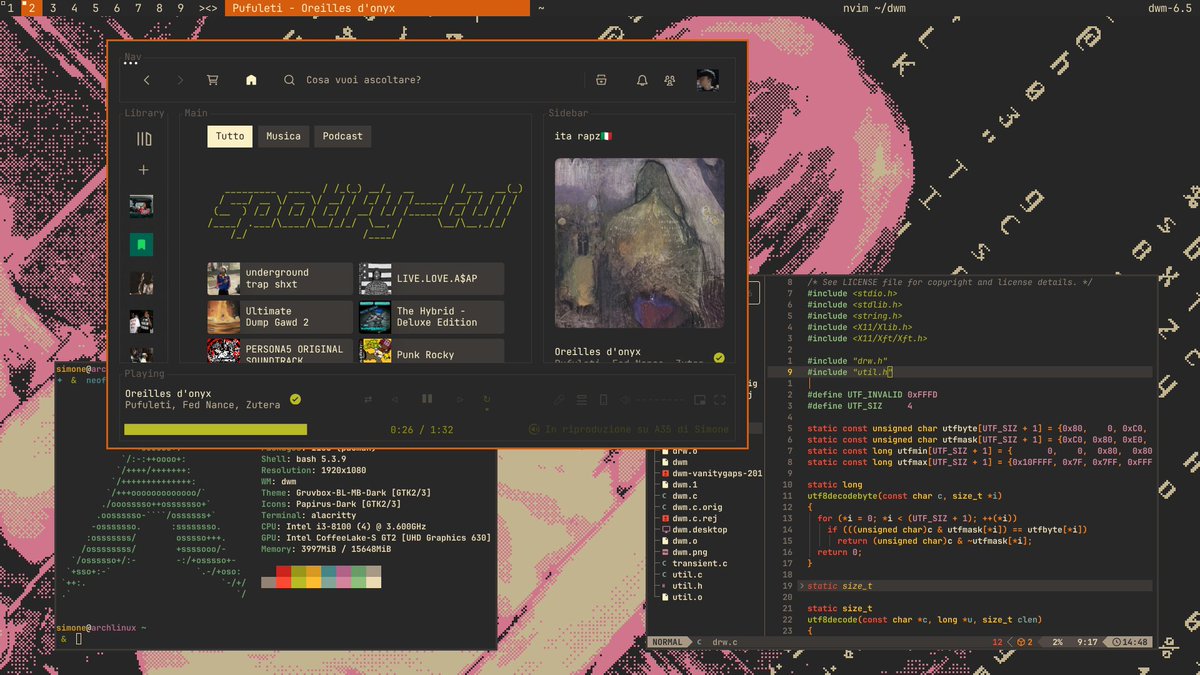Open util.h in the nvim file tree

pos(687,586)
